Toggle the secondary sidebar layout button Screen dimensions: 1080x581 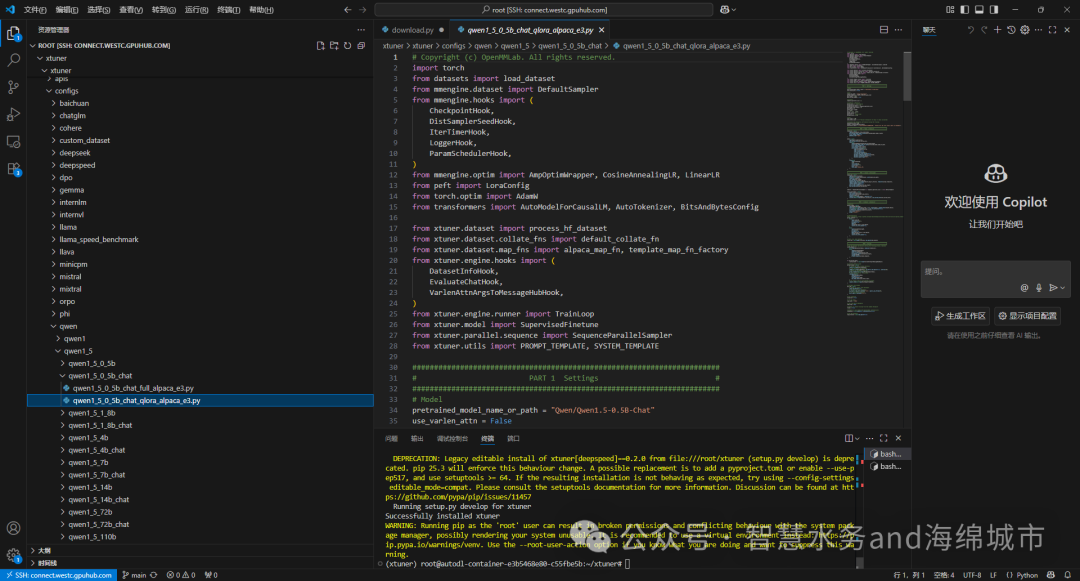pyautogui.click(x=994, y=10)
